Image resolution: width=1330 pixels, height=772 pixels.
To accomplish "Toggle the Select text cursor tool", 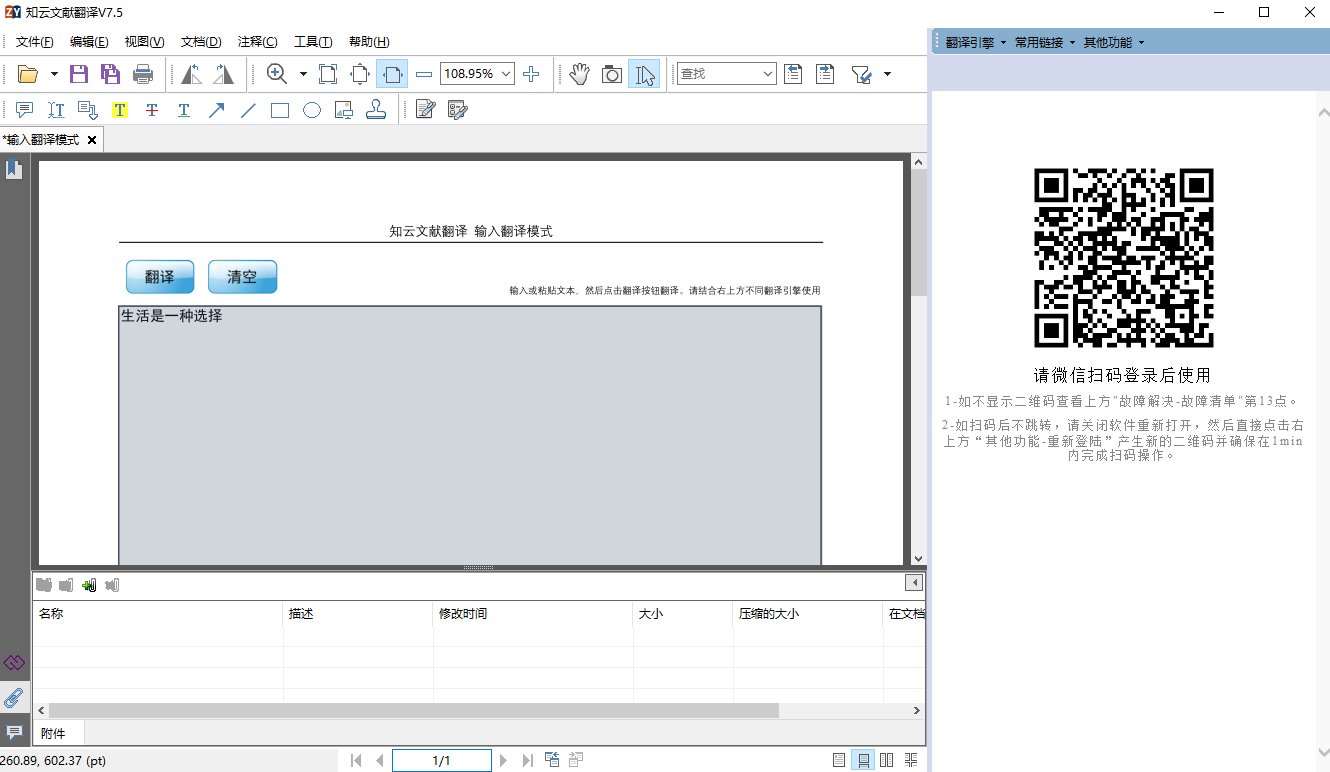I will [644, 74].
